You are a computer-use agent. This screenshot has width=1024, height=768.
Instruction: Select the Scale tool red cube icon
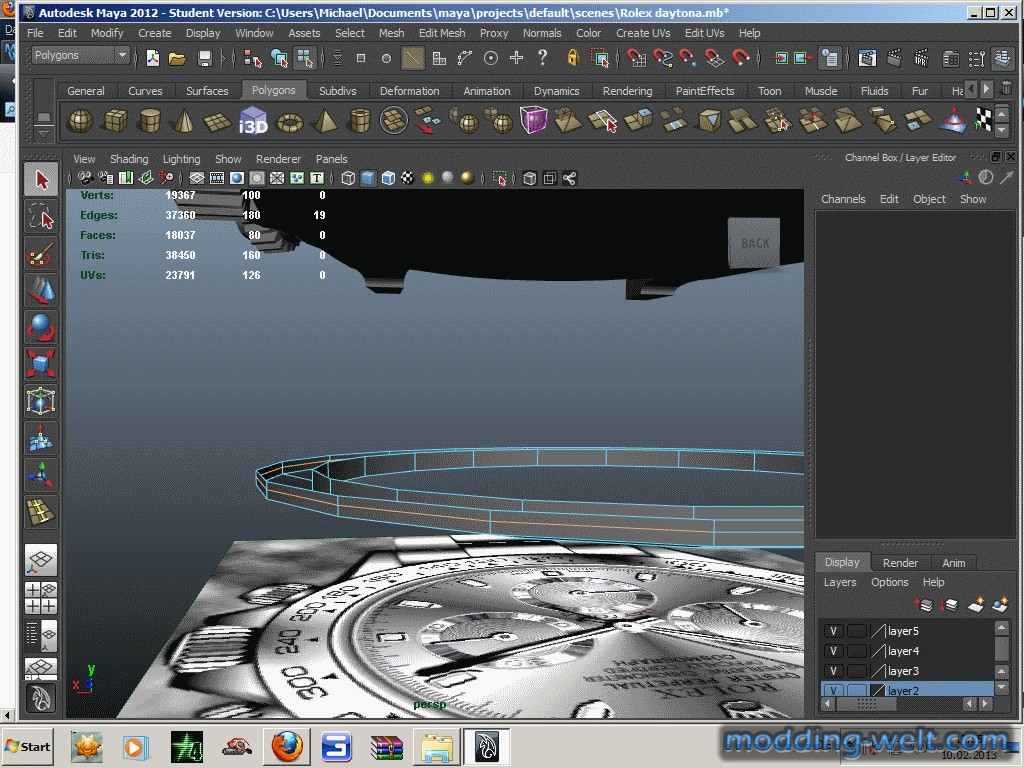tap(41, 364)
